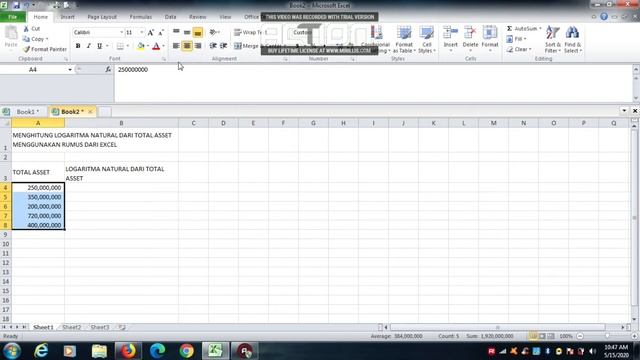Open the font size dropdown

(x=142, y=32)
